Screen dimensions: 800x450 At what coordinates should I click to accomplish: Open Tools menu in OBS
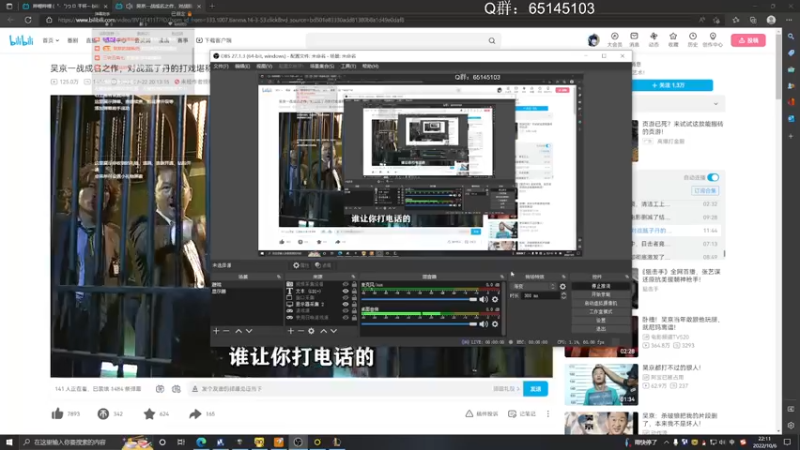click(348, 66)
